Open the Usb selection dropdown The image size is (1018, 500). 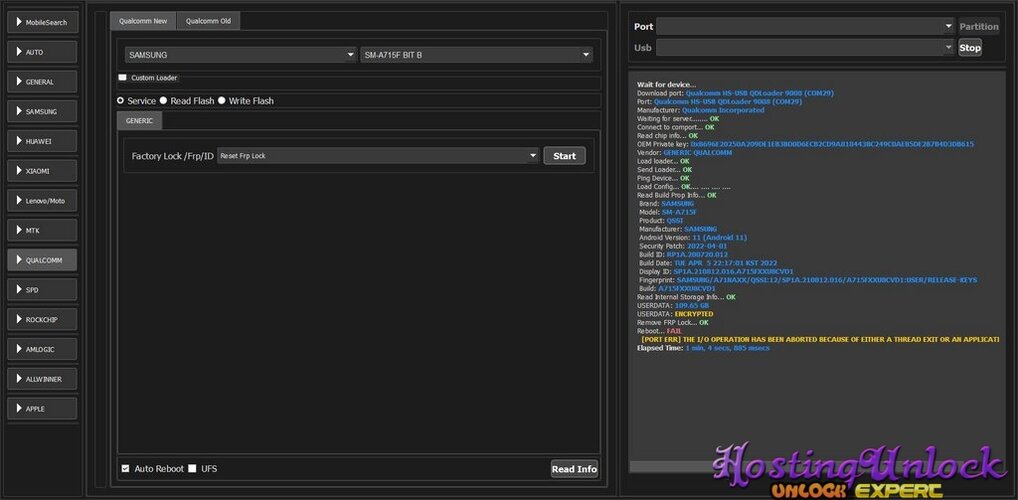click(804, 47)
